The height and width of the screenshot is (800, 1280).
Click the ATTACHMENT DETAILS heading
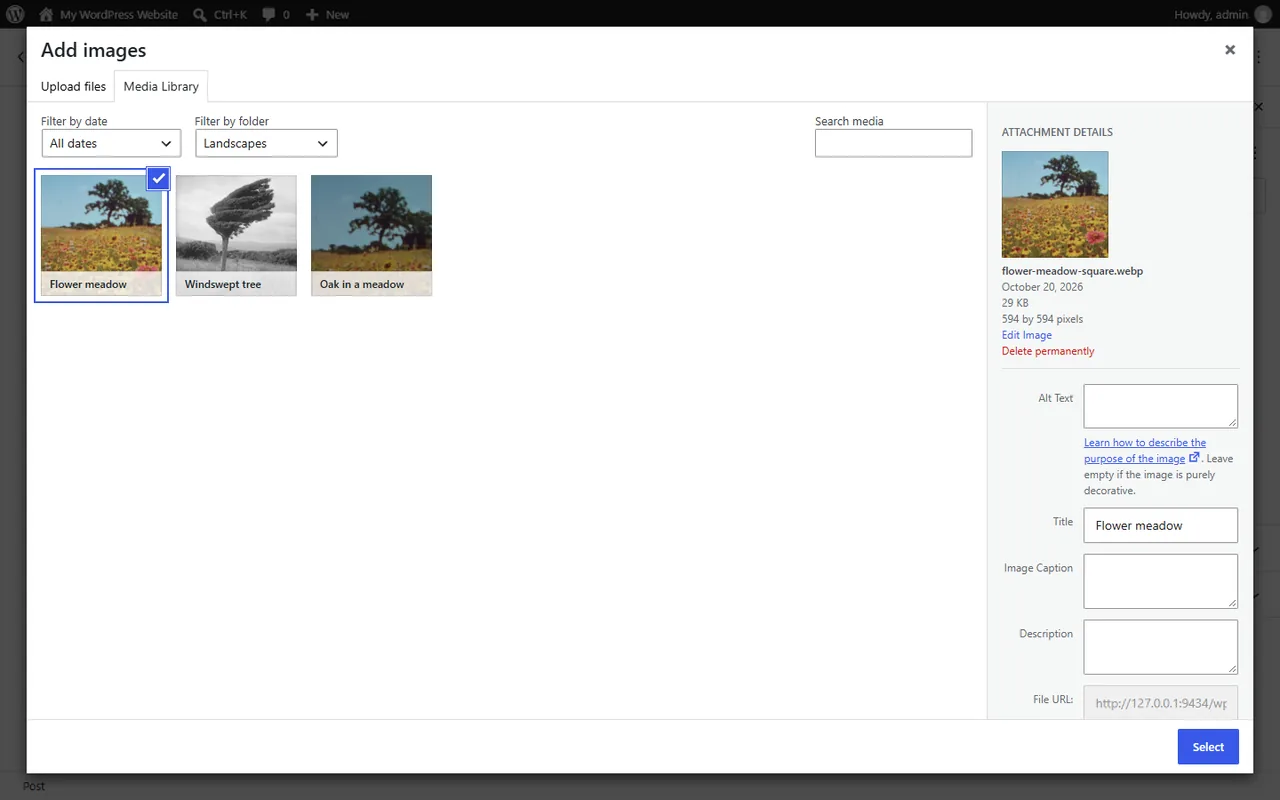1057,132
